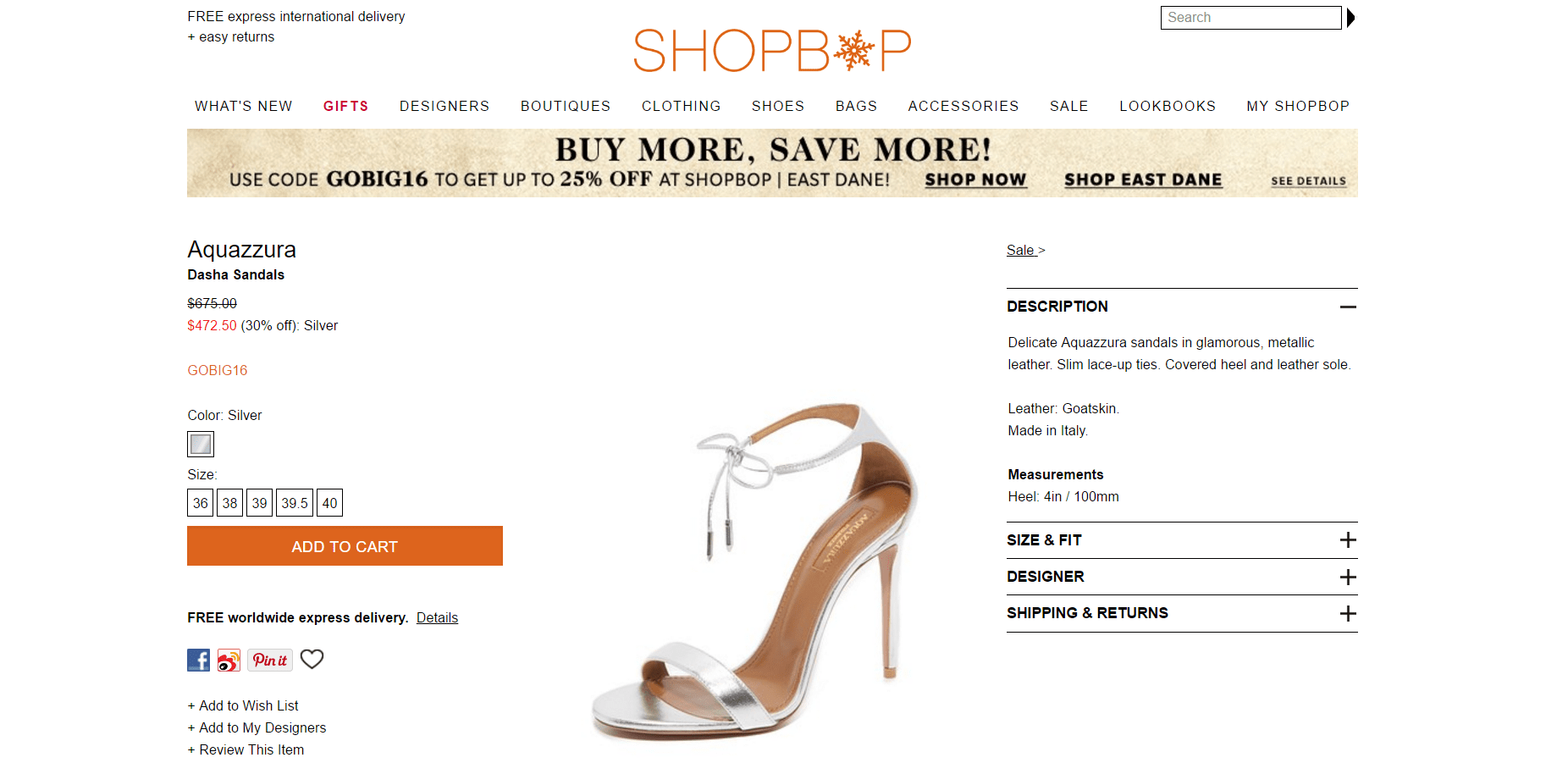Viewport: 1568px width, 763px height.
Task: Click the Weibo share icon
Action: pos(229,660)
